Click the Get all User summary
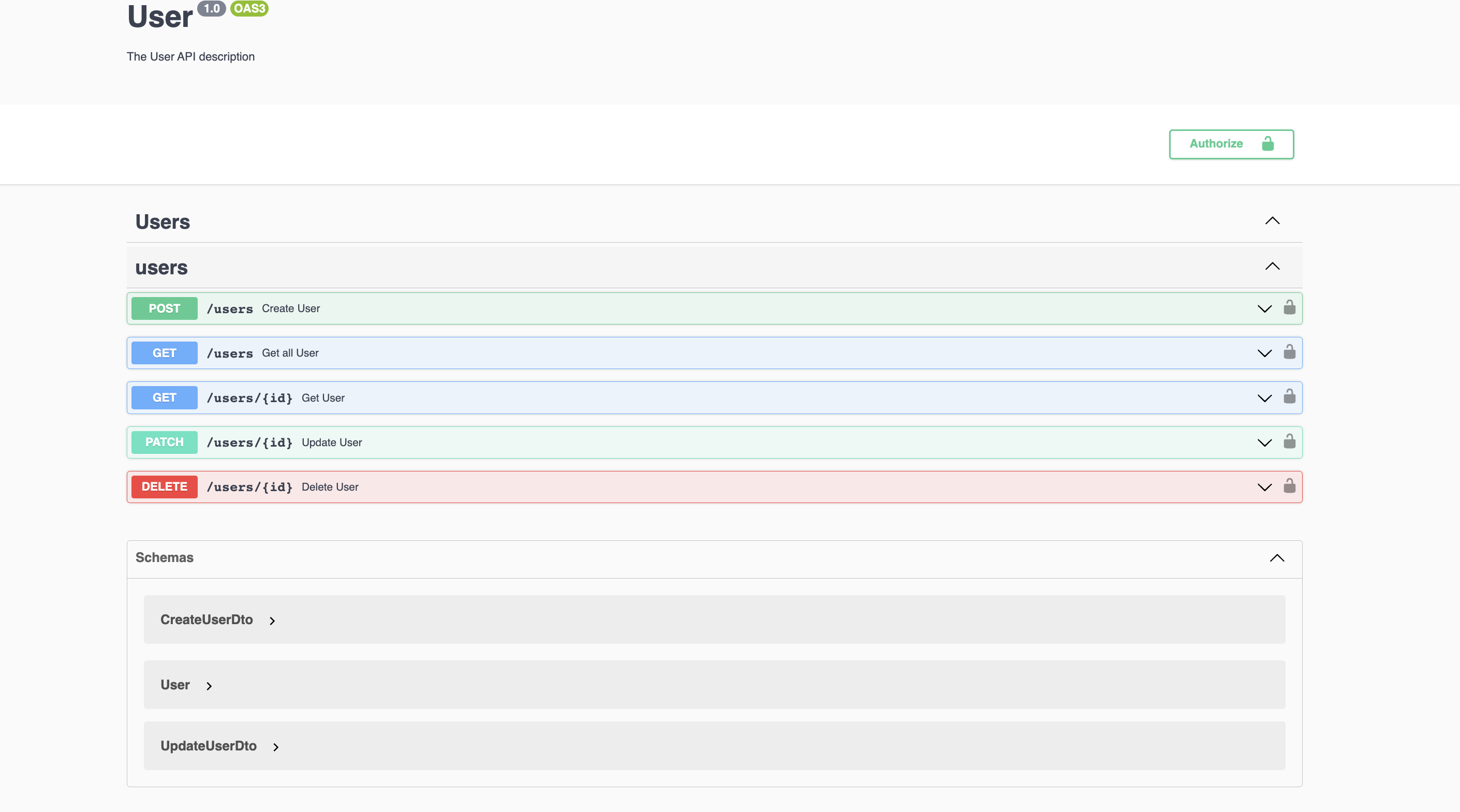This screenshot has width=1460, height=812. point(290,353)
